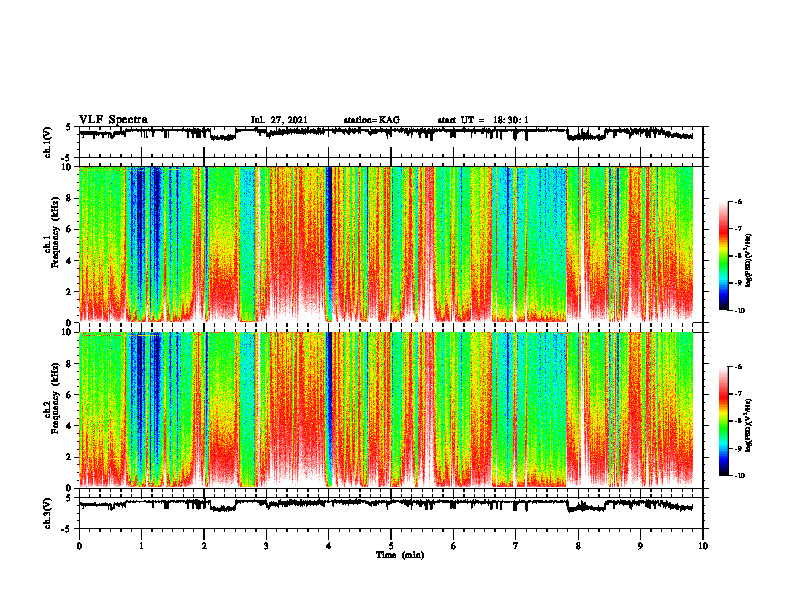Screen dimensions: 792x612
Task: Click the time axis tick label "9"
Action: click(x=640, y=546)
